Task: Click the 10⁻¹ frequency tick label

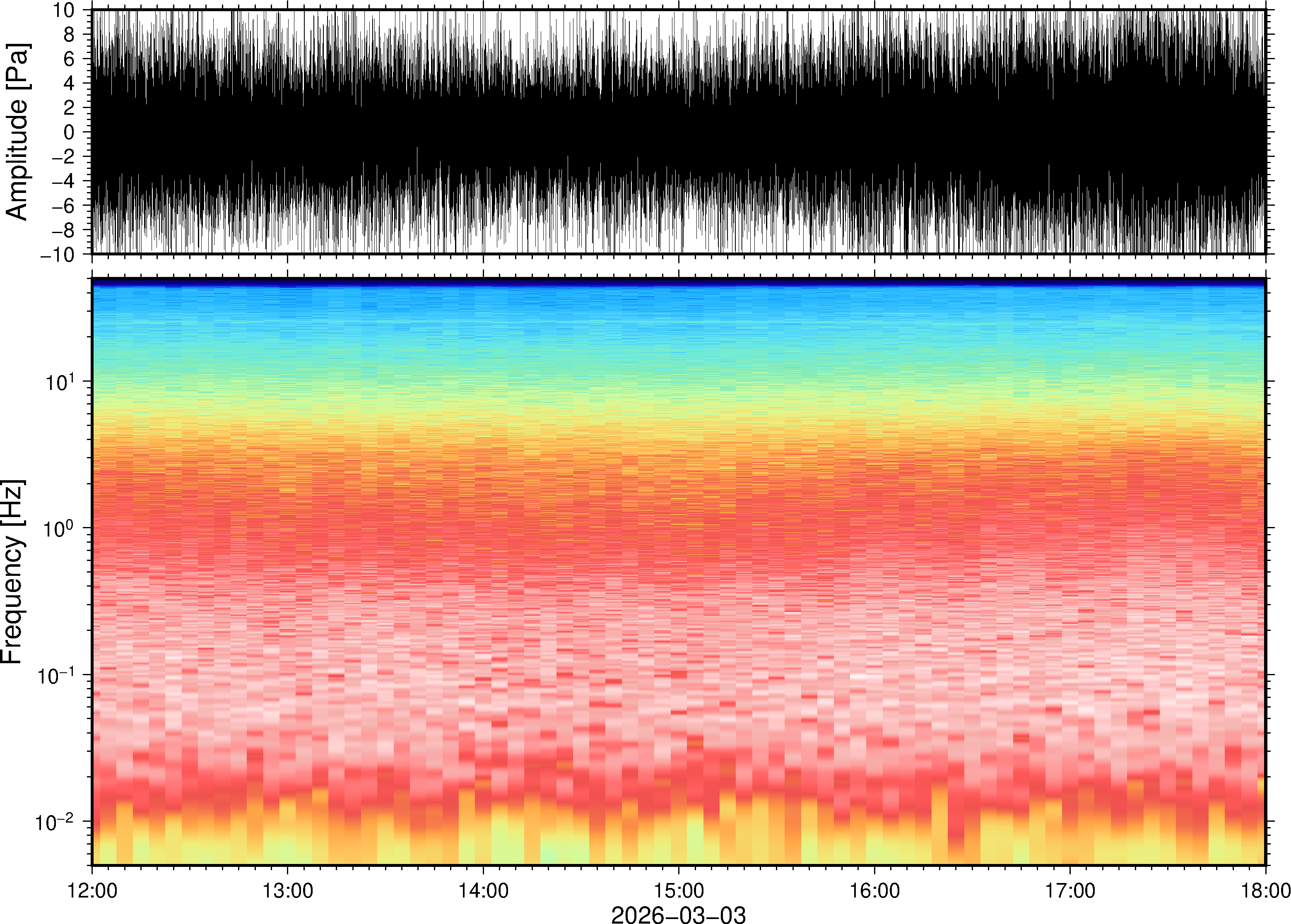Action: click(56, 676)
